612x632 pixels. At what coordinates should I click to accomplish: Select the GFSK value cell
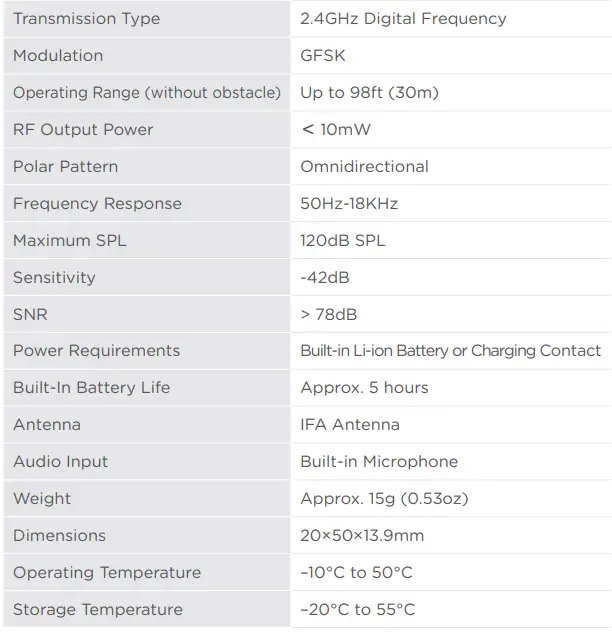click(323, 56)
